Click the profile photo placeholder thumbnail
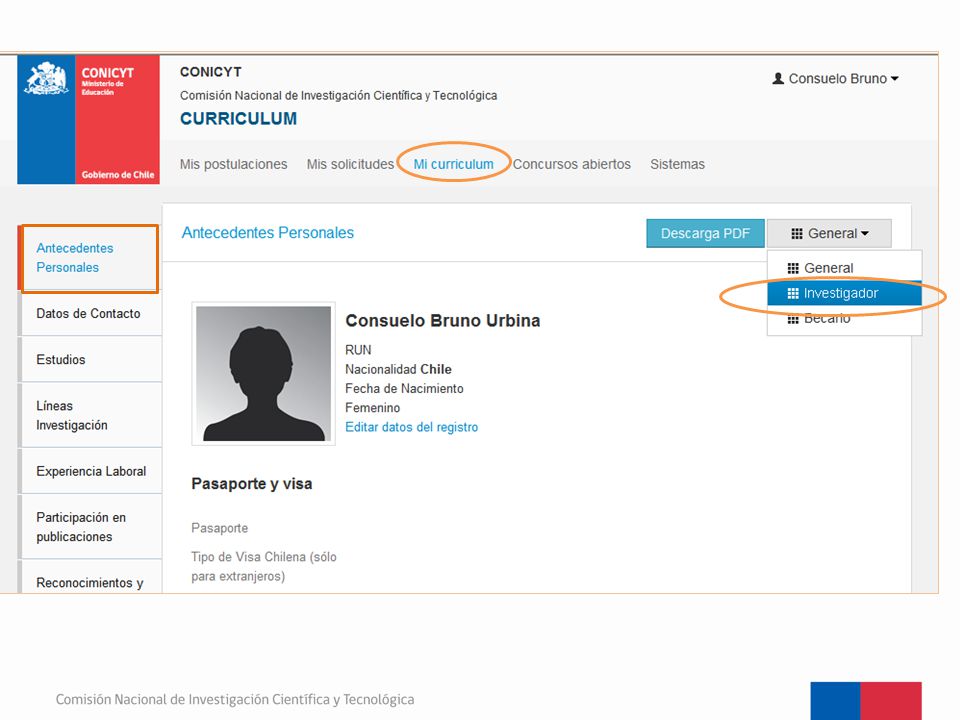 point(263,373)
